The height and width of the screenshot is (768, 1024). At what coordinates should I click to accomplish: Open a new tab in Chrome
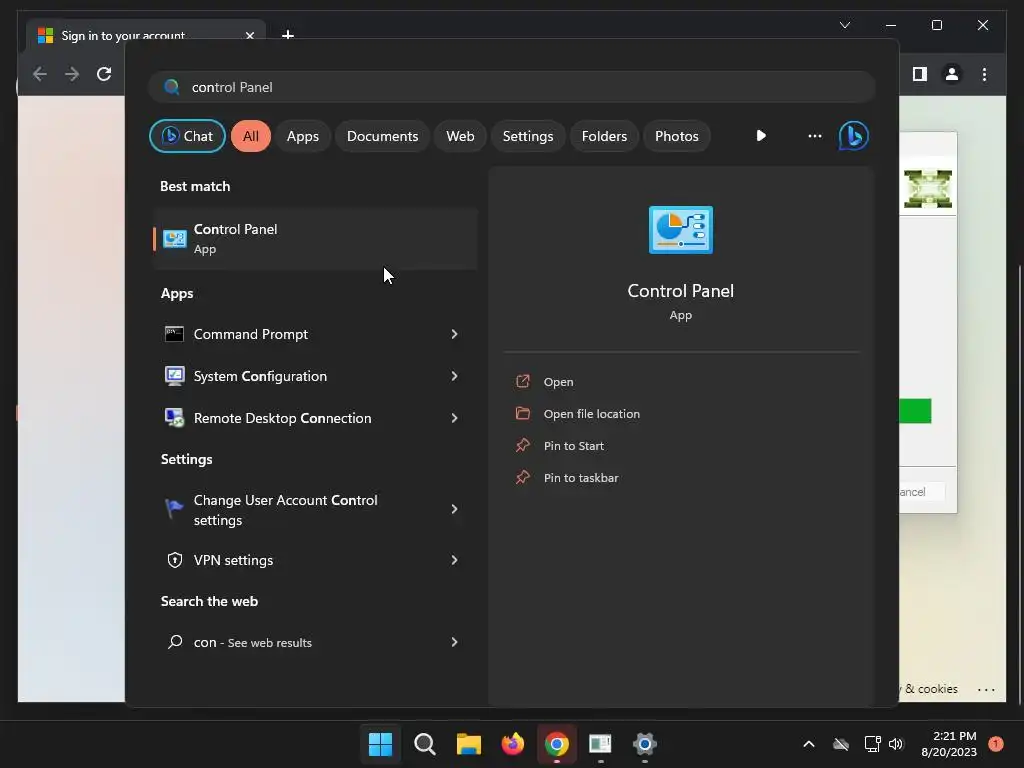(x=287, y=34)
